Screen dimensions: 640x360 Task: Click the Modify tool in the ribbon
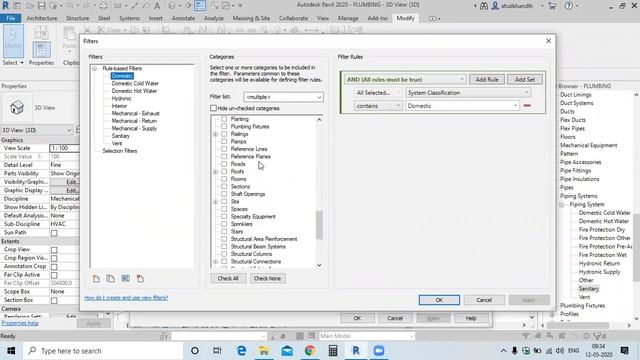(x=13, y=41)
